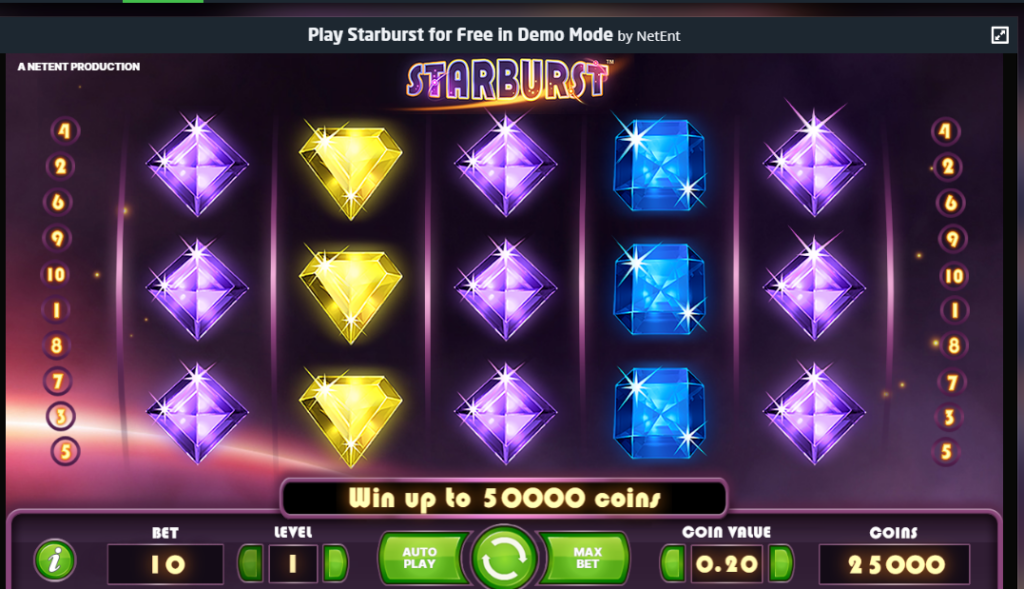Expand game to fullscreen
Image resolution: width=1024 pixels, height=589 pixels.
999,35
